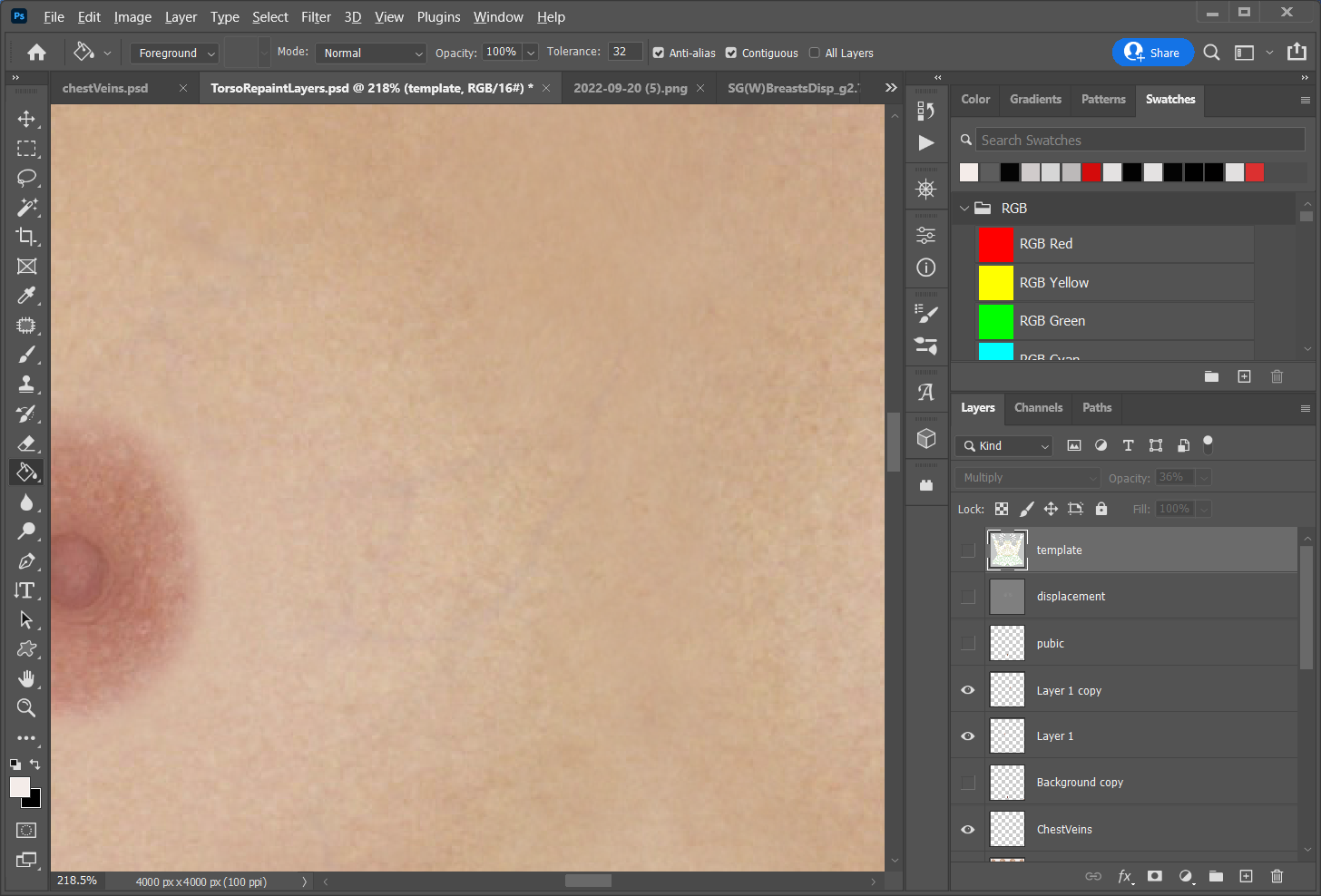Toggle the Anti-alias checkbox

coord(659,53)
